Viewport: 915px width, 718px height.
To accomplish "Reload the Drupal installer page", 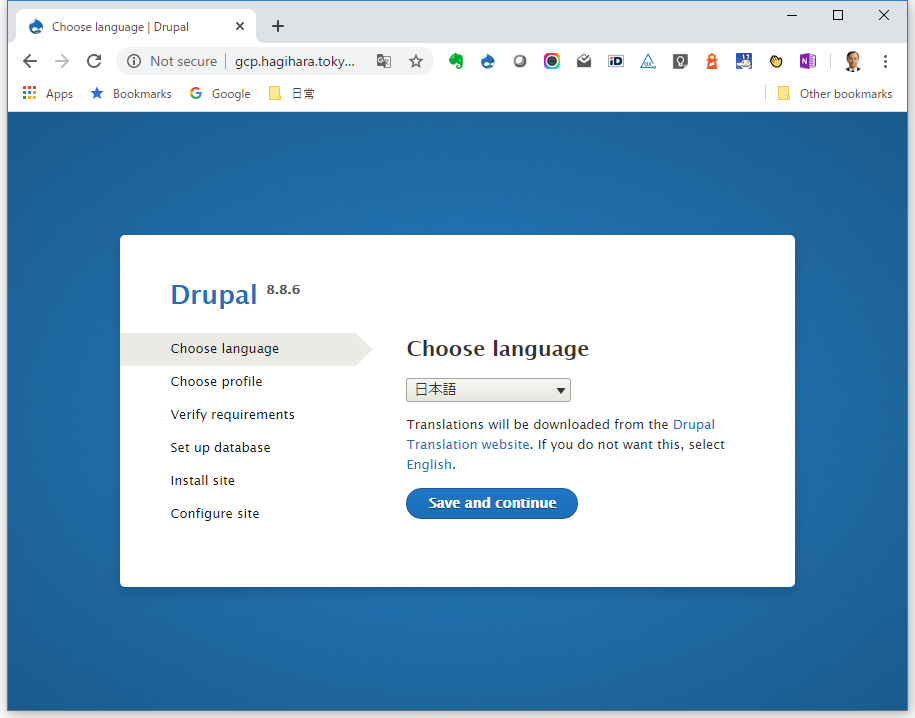I will pyautogui.click(x=94, y=61).
